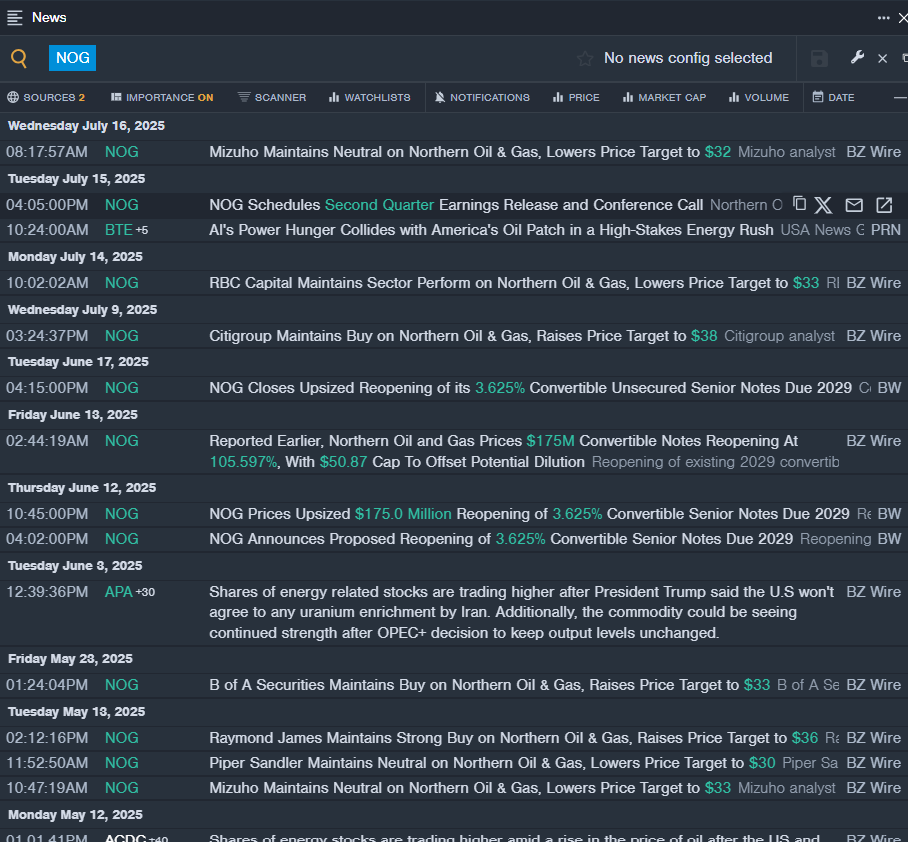This screenshot has width=908, height=842.
Task: Expand the +30 tickers next to APA
Action: [145, 592]
